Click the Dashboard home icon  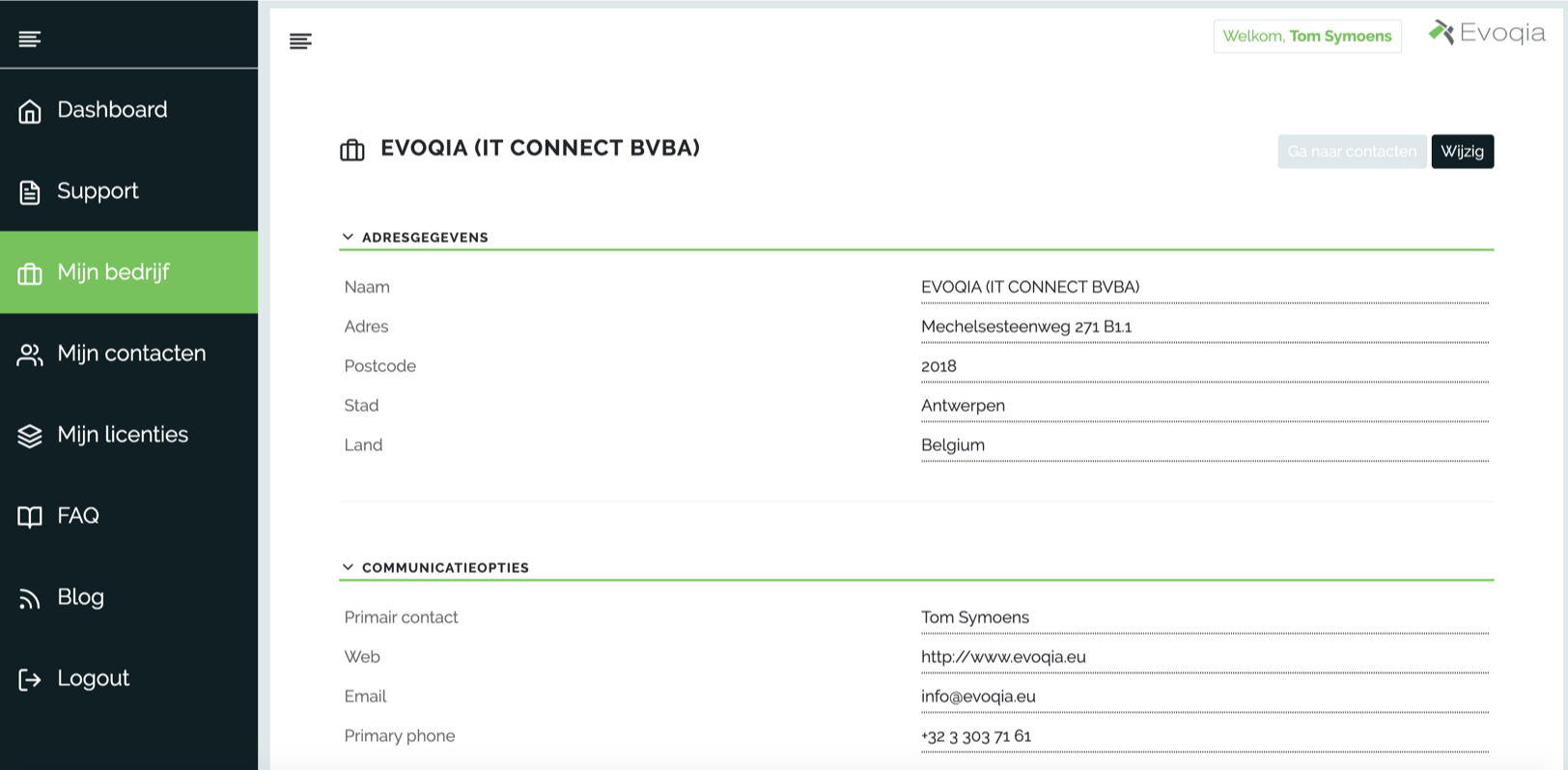30,111
